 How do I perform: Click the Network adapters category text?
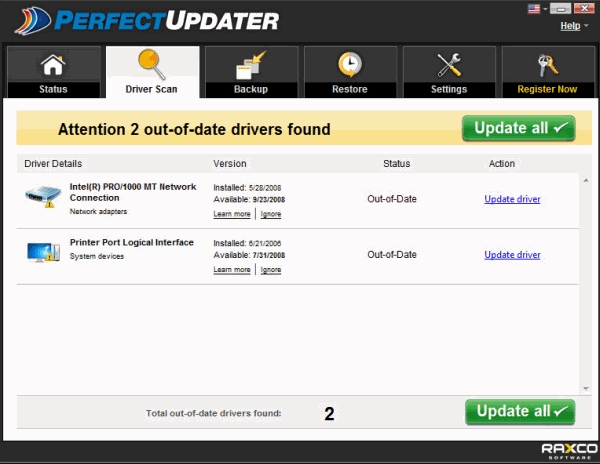(98, 212)
